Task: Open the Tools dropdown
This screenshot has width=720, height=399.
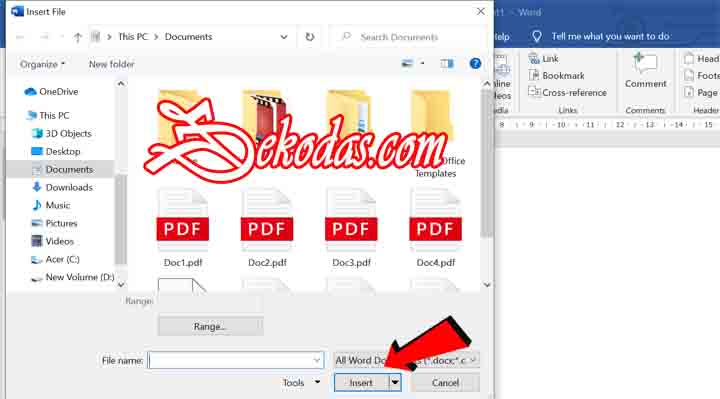Action: point(301,382)
